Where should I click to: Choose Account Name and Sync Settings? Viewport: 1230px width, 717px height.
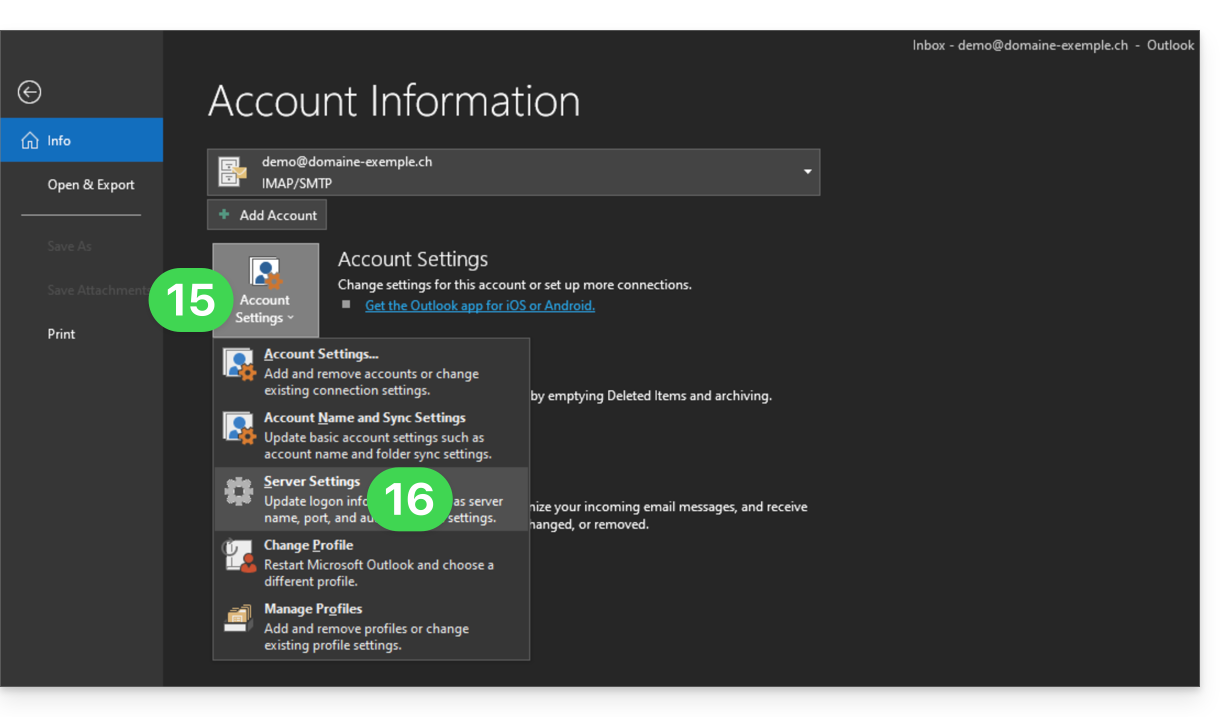371,436
